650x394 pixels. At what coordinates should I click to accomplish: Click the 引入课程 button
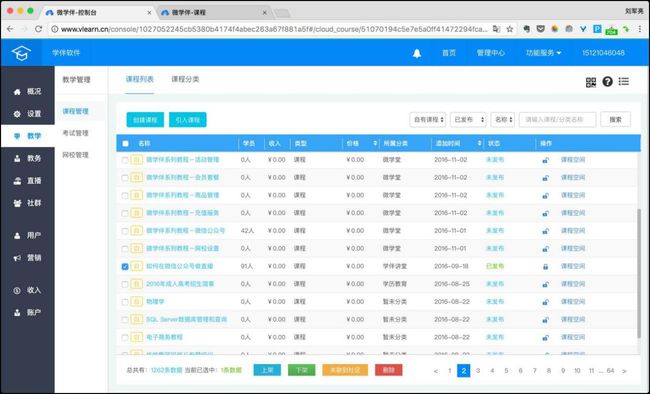click(x=188, y=120)
